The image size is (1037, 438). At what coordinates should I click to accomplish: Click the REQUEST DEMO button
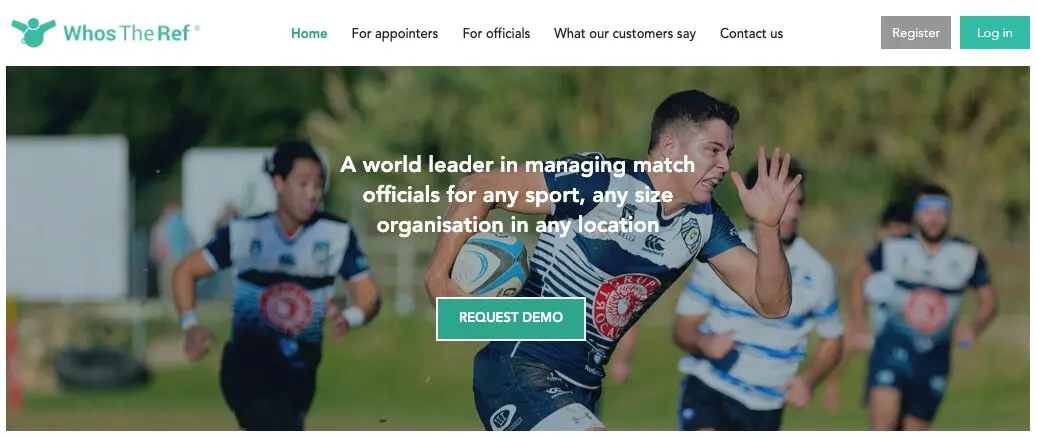coord(511,318)
